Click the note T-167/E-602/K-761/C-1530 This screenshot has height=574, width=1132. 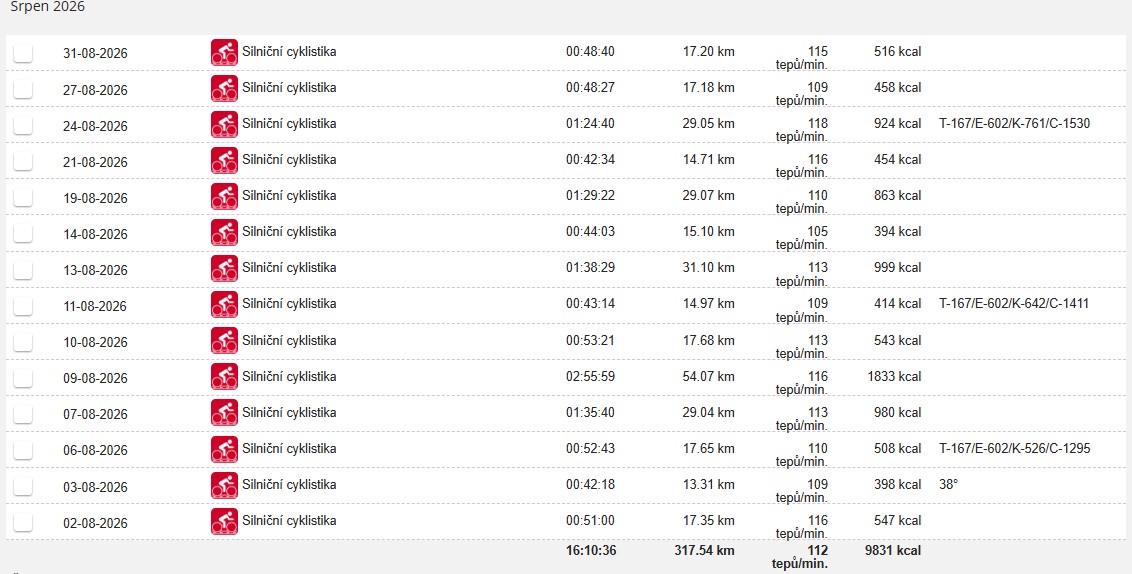click(1014, 123)
